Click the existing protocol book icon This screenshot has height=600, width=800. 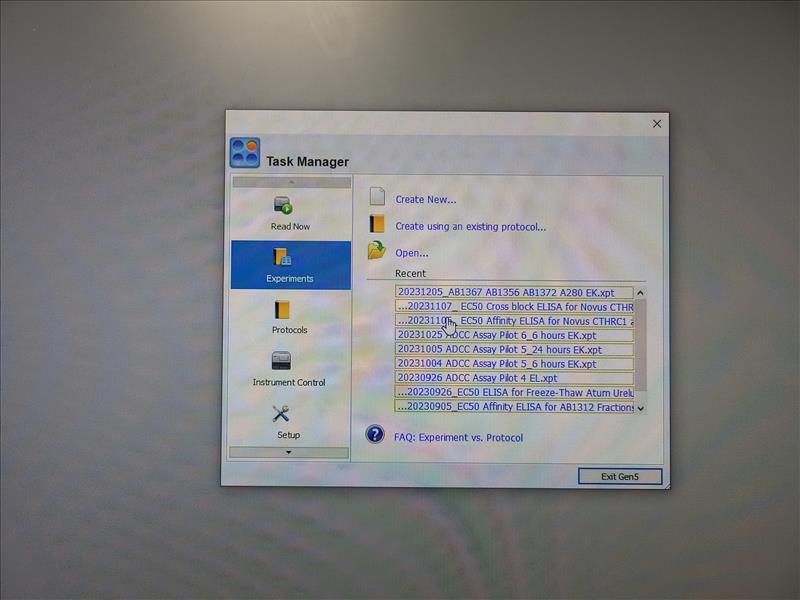(377, 225)
